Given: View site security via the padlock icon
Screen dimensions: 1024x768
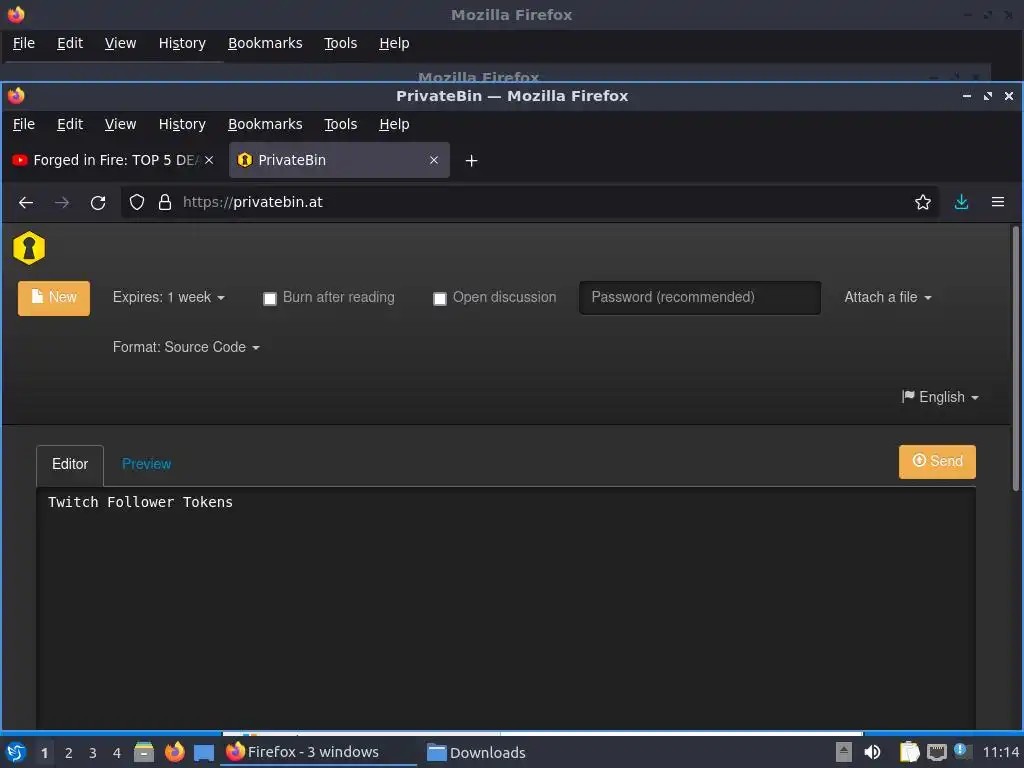Looking at the screenshot, I should (x=165, y=202).
